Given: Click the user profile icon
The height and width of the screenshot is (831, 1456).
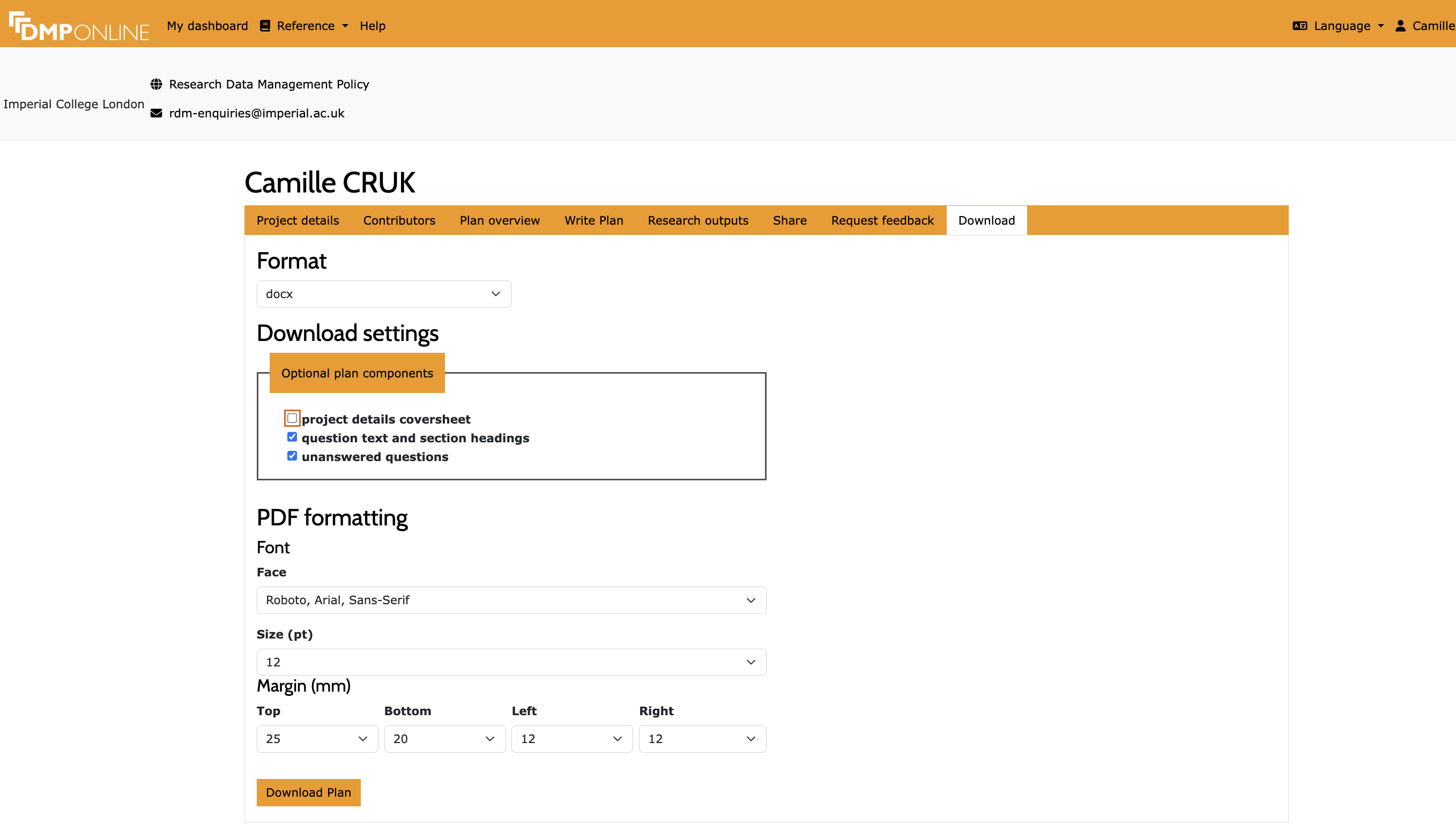Looking at the screenshot, I should click(1400, 26).
